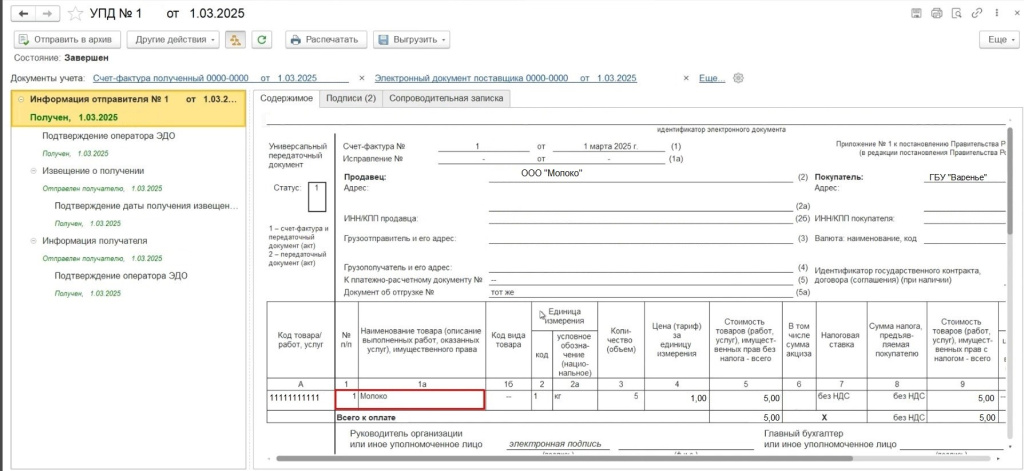Switch to the Сопроводительная записка tab
The image size is (1024, 471).
[446, 99]
